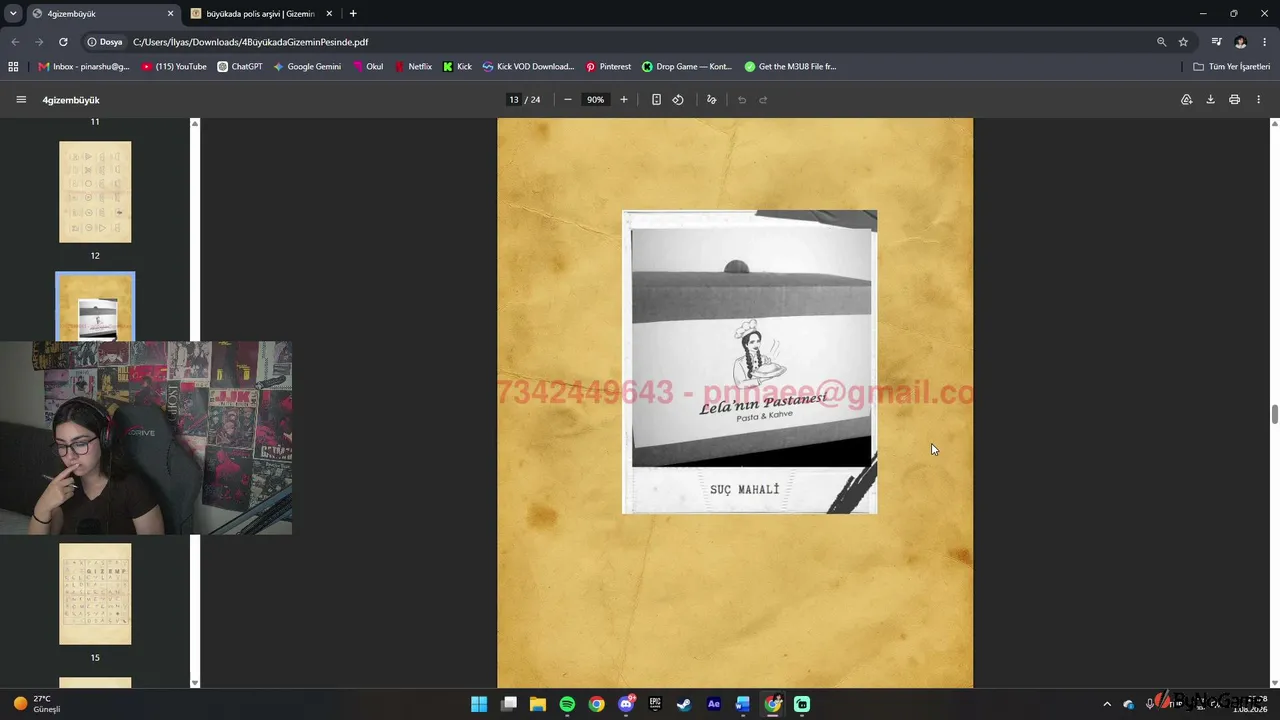1280x720 pixels.
Task: Click the 90% zoom level field
Action: pos(596,100)
